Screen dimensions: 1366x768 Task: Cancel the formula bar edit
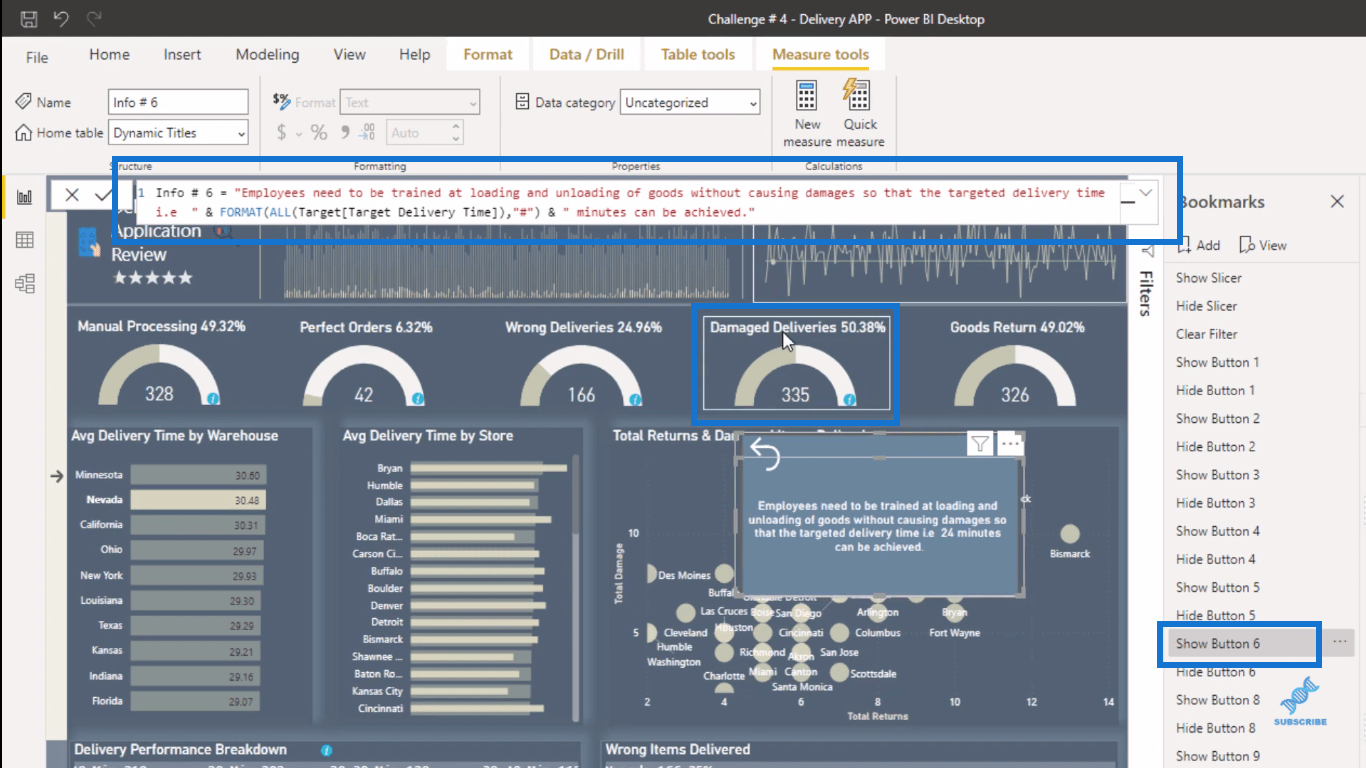tap(72, 195)
